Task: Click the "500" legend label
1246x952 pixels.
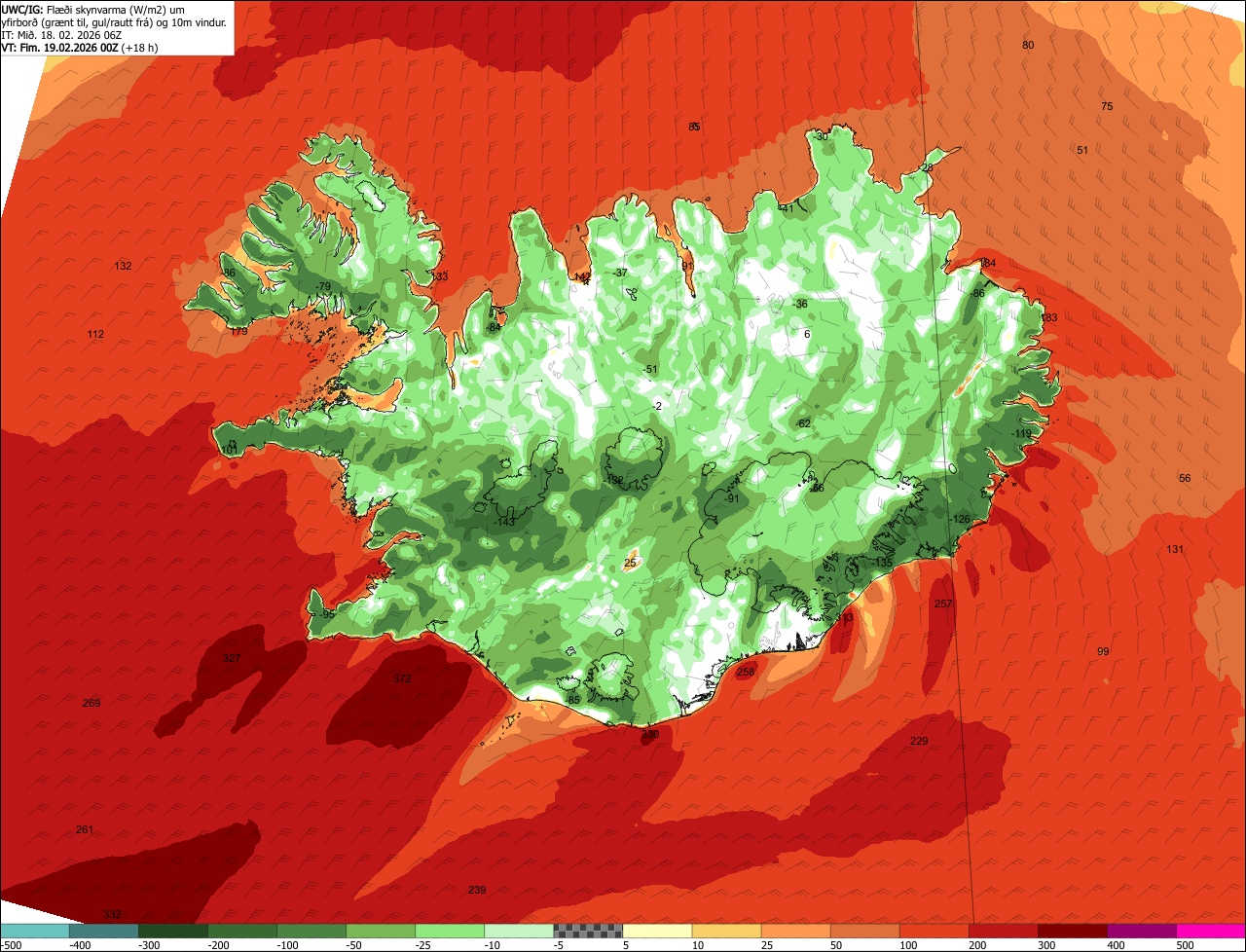Action: pos(1187,945)
